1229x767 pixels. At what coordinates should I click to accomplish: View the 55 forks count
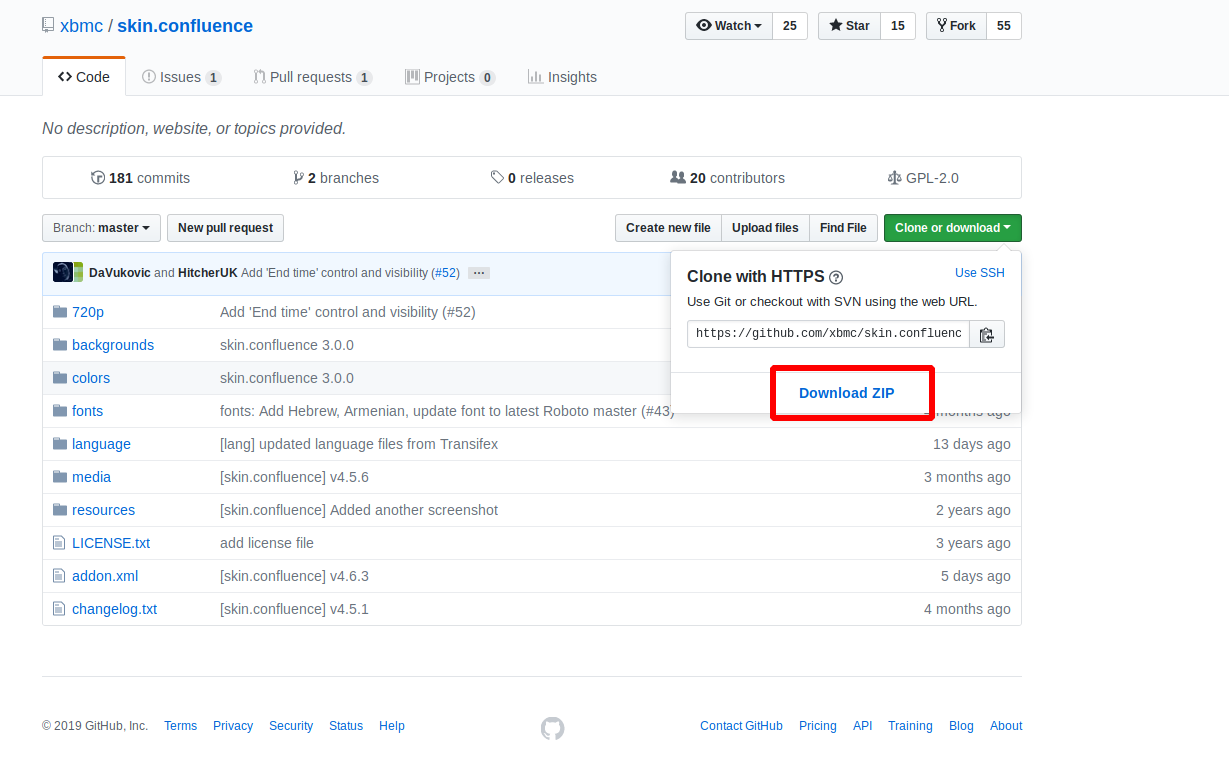click(1004, 26)
